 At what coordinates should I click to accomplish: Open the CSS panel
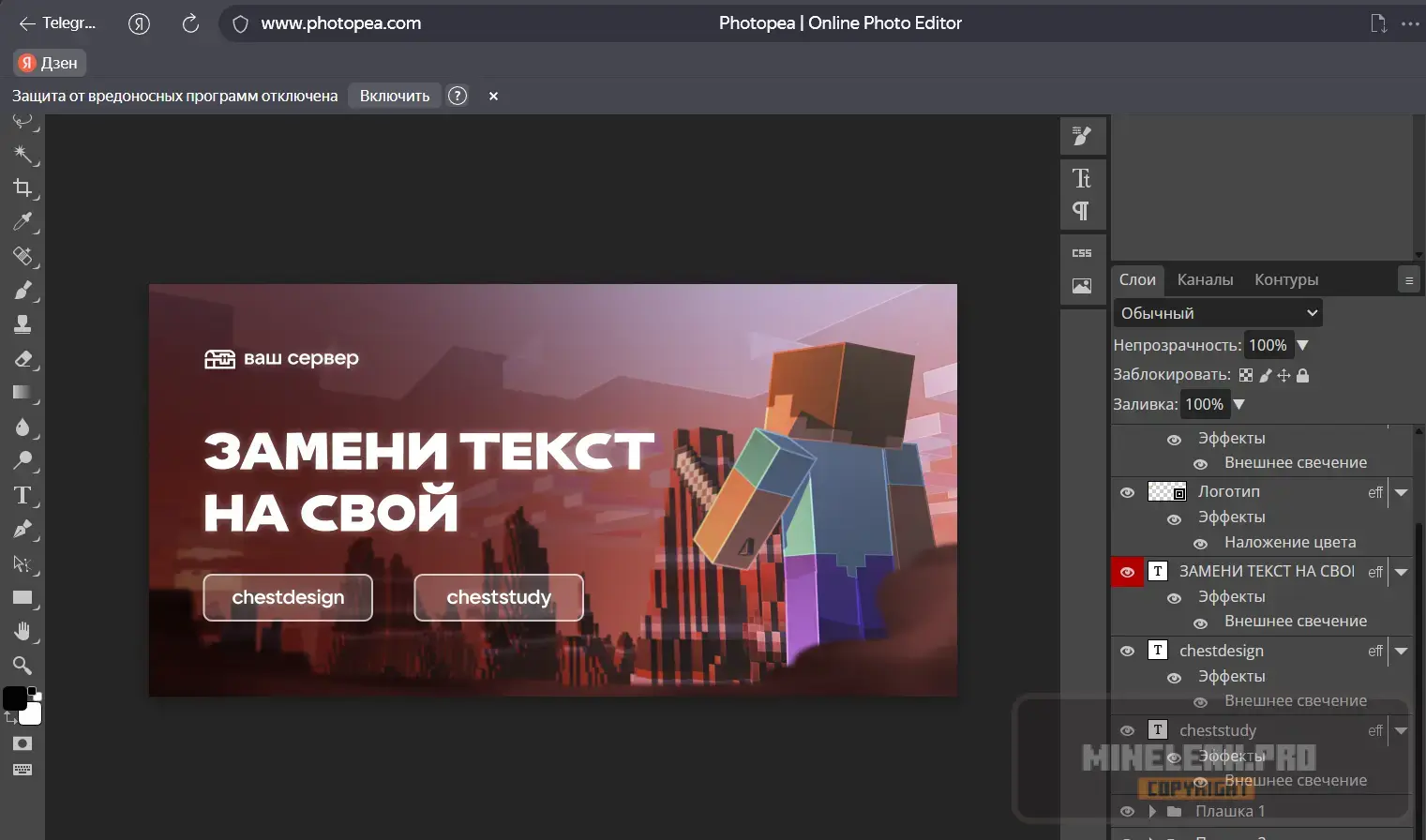click(1081, 251)
